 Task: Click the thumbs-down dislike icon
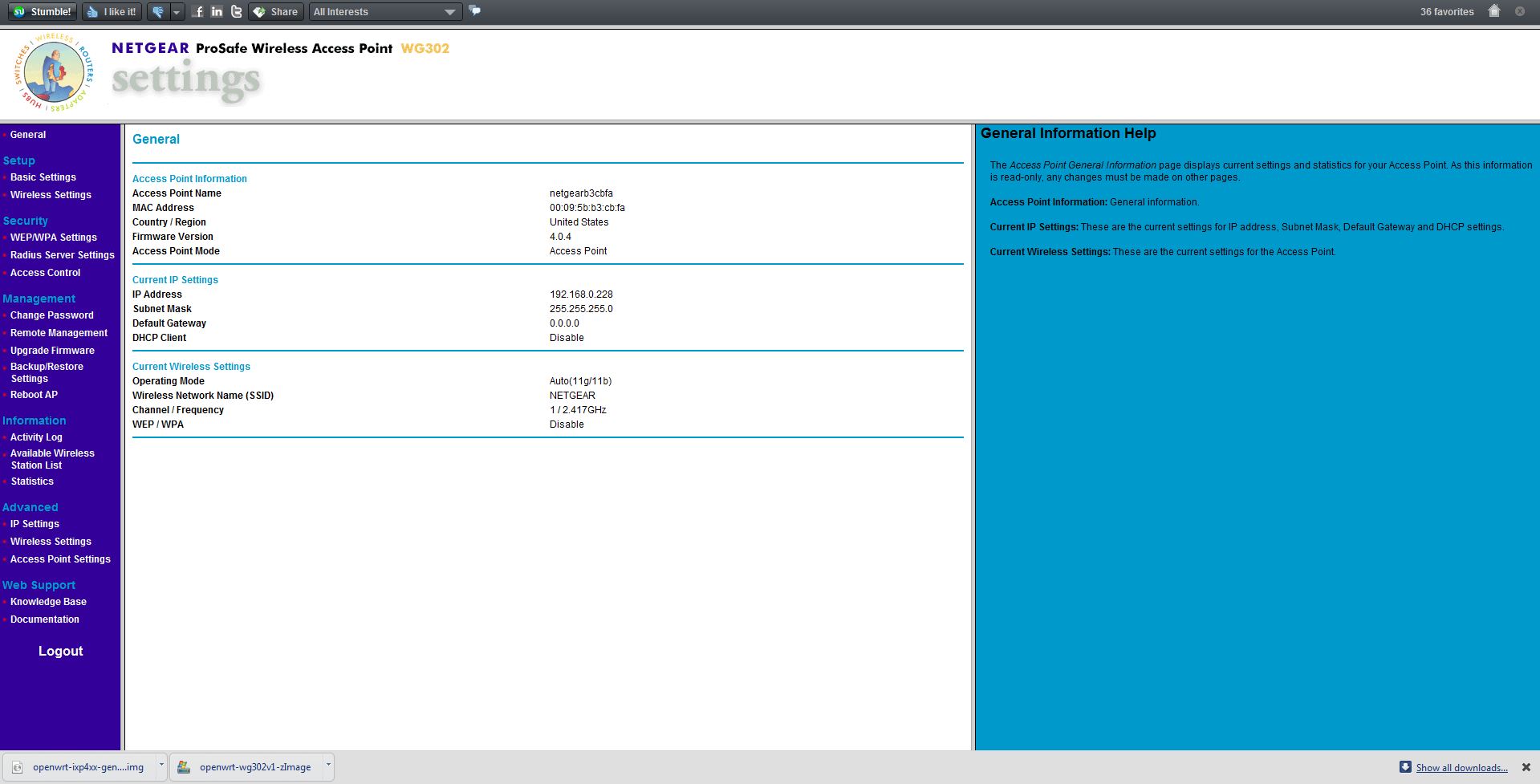pos(158,12)
